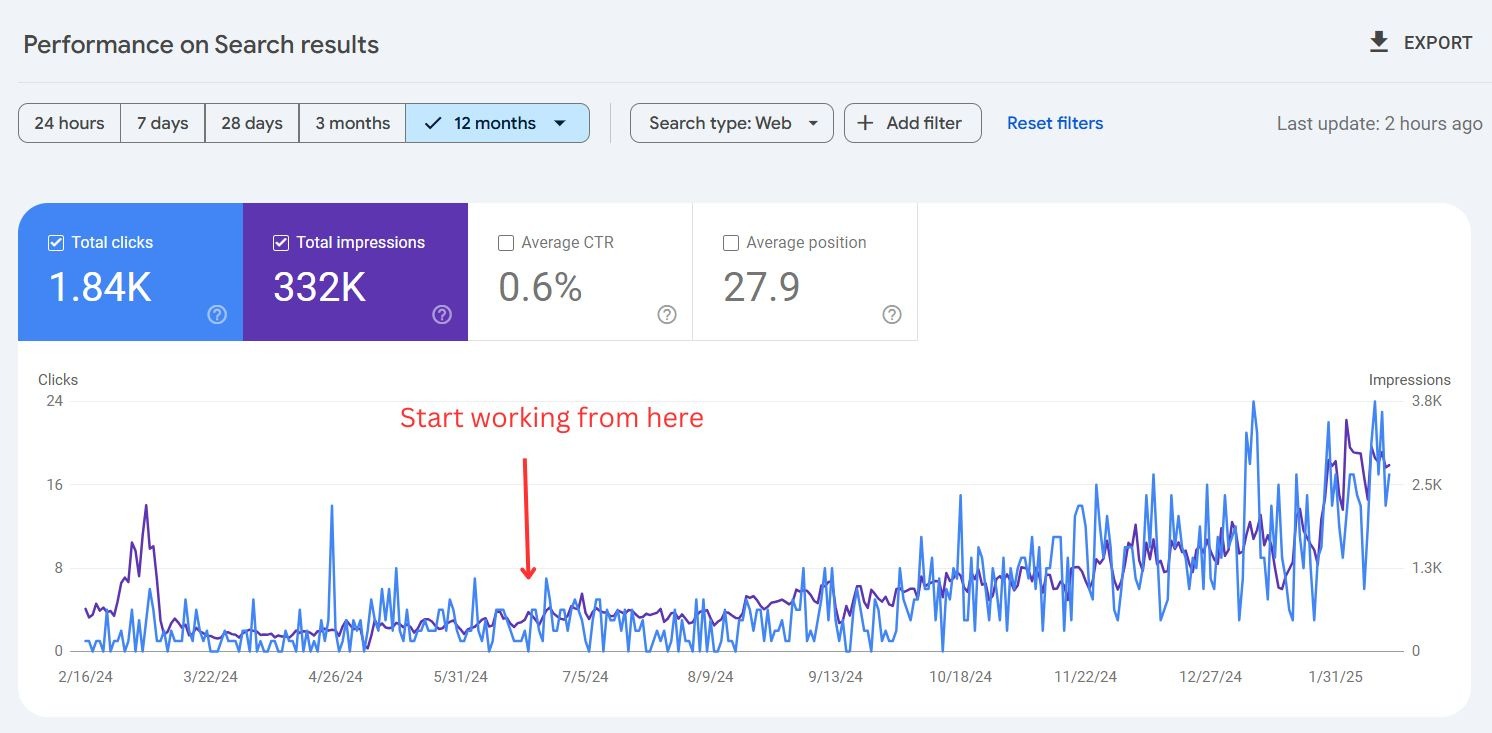Screen dimensions: 1492x733
Task: Enable the Average position checkbox
Action: 731,243
